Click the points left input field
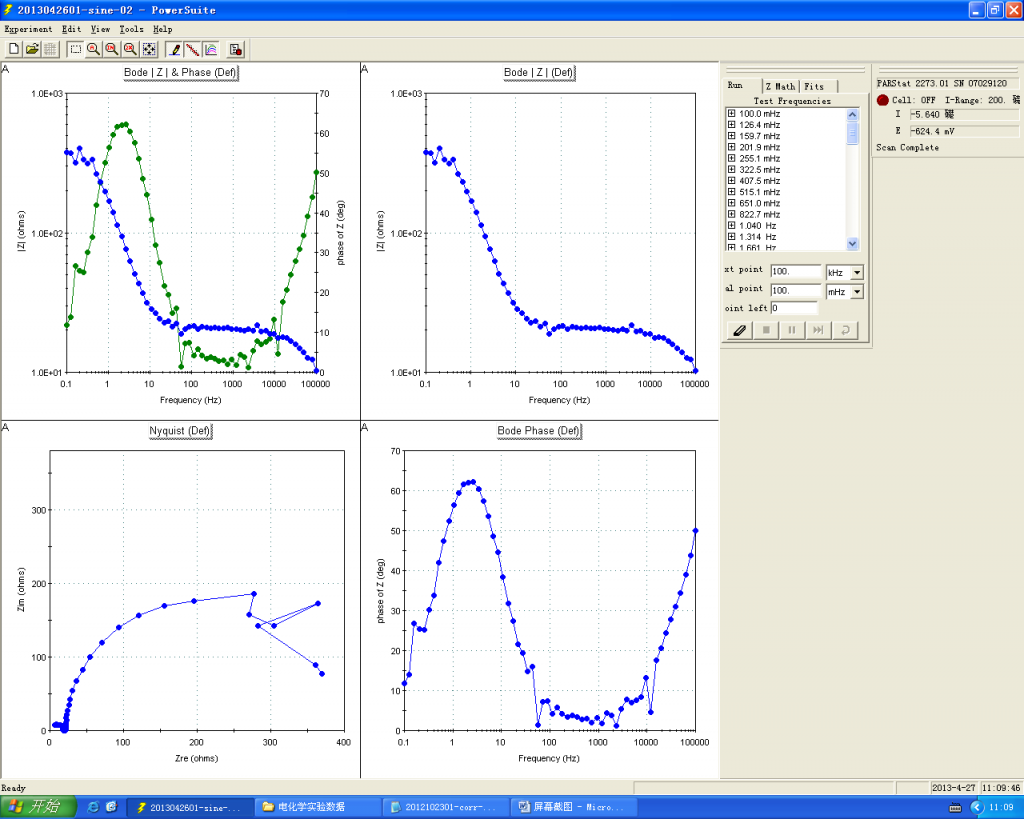Image resolution: width=1024 pixels, height=819 pixels. (x=794, y=308)
